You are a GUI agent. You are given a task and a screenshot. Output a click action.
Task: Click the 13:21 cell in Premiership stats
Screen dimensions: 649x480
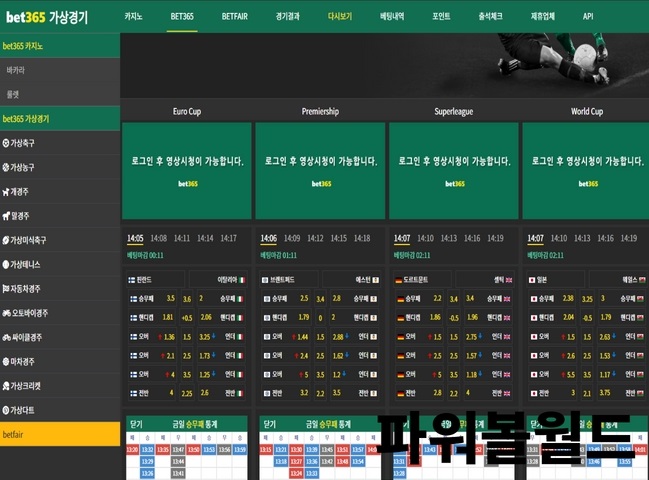pyautogui.click(x=281, y=449)
